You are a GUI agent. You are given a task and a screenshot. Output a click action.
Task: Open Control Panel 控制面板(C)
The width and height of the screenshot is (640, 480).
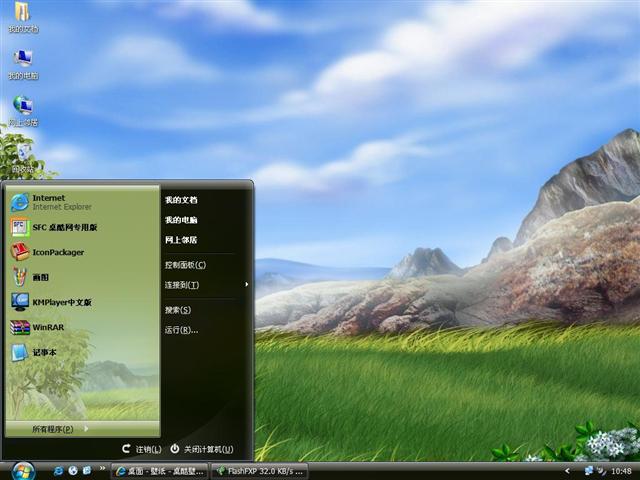tap(185, 265)
